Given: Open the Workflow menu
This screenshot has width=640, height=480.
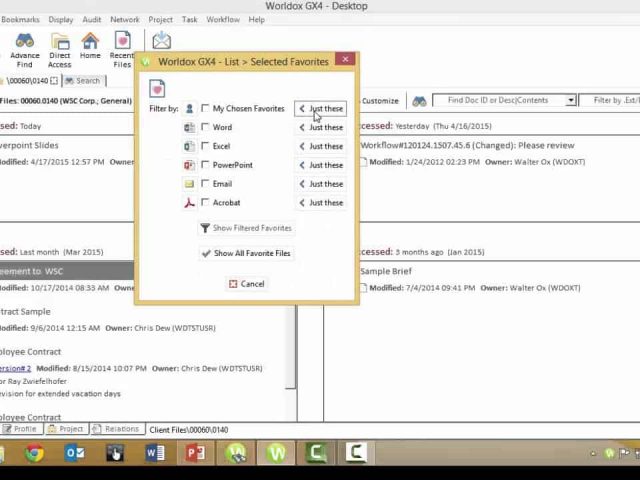Looking at the screenshot, I should point(223,20).
